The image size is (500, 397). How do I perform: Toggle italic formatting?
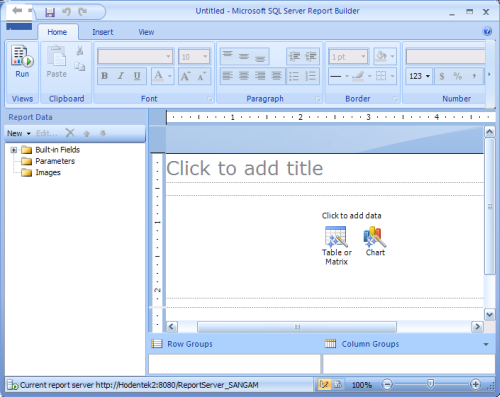point(121,76)
